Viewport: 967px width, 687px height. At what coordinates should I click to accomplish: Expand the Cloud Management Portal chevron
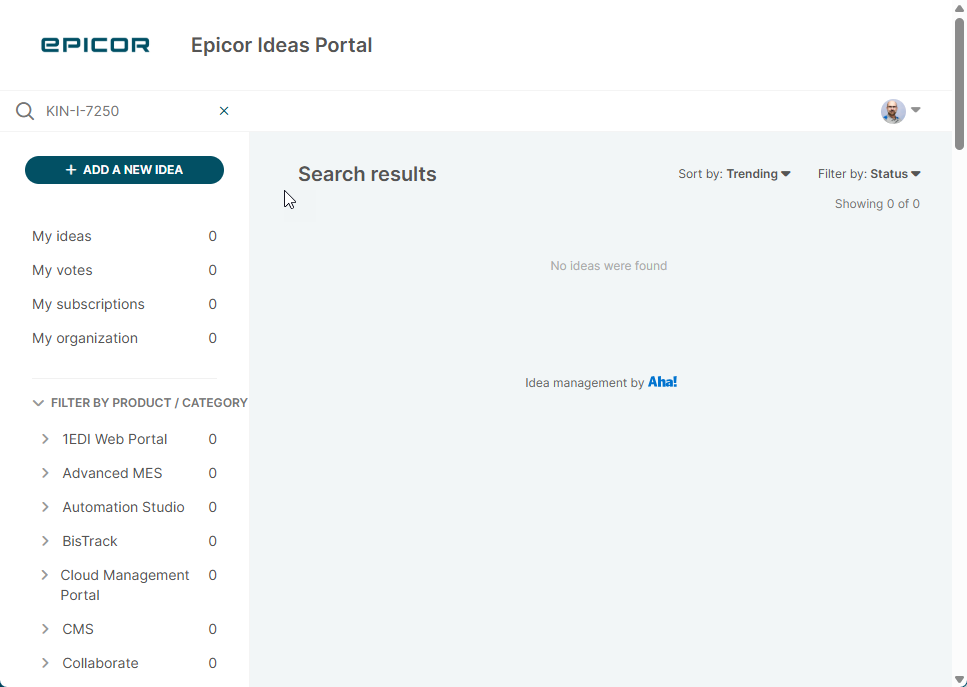[45, 575]
